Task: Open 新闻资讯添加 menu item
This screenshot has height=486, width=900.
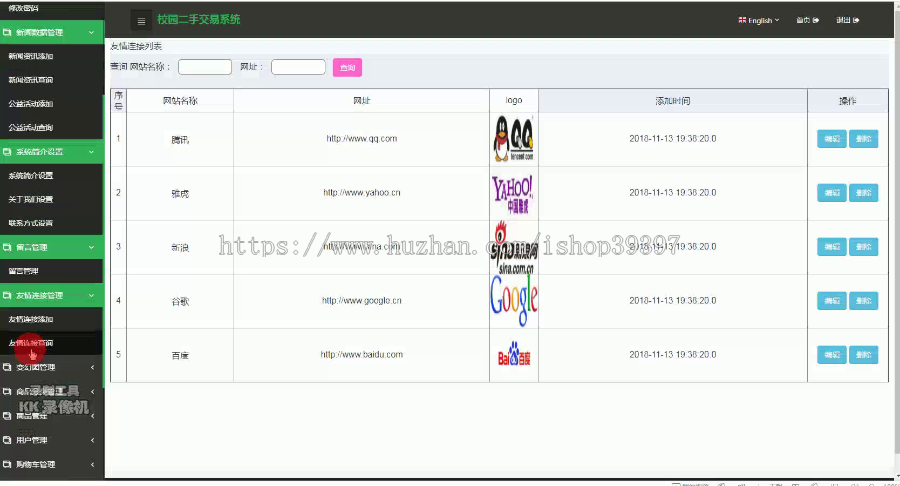Action: pyautogui.click(x=30, y=56)
